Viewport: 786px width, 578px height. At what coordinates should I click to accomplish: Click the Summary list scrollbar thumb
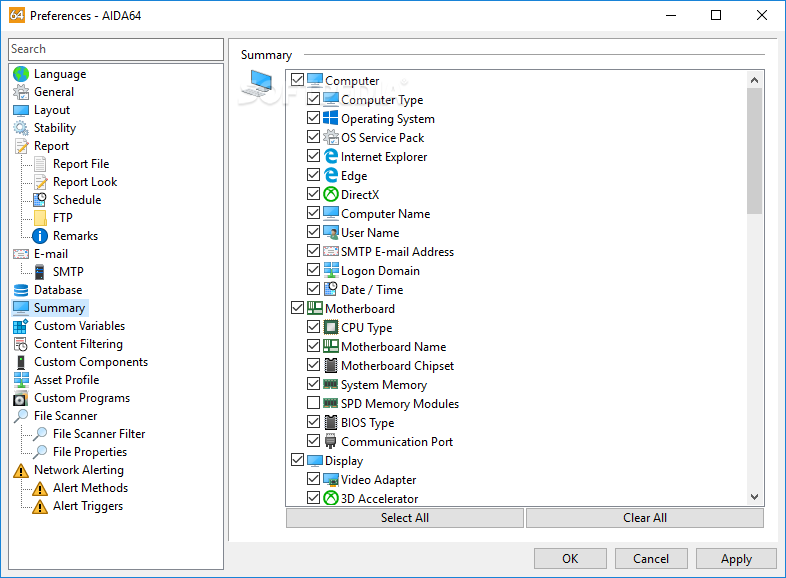[754, 151]
